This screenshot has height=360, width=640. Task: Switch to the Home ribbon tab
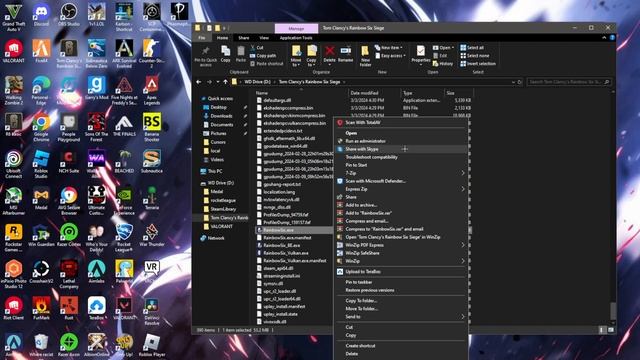click(x=222, y=38)
